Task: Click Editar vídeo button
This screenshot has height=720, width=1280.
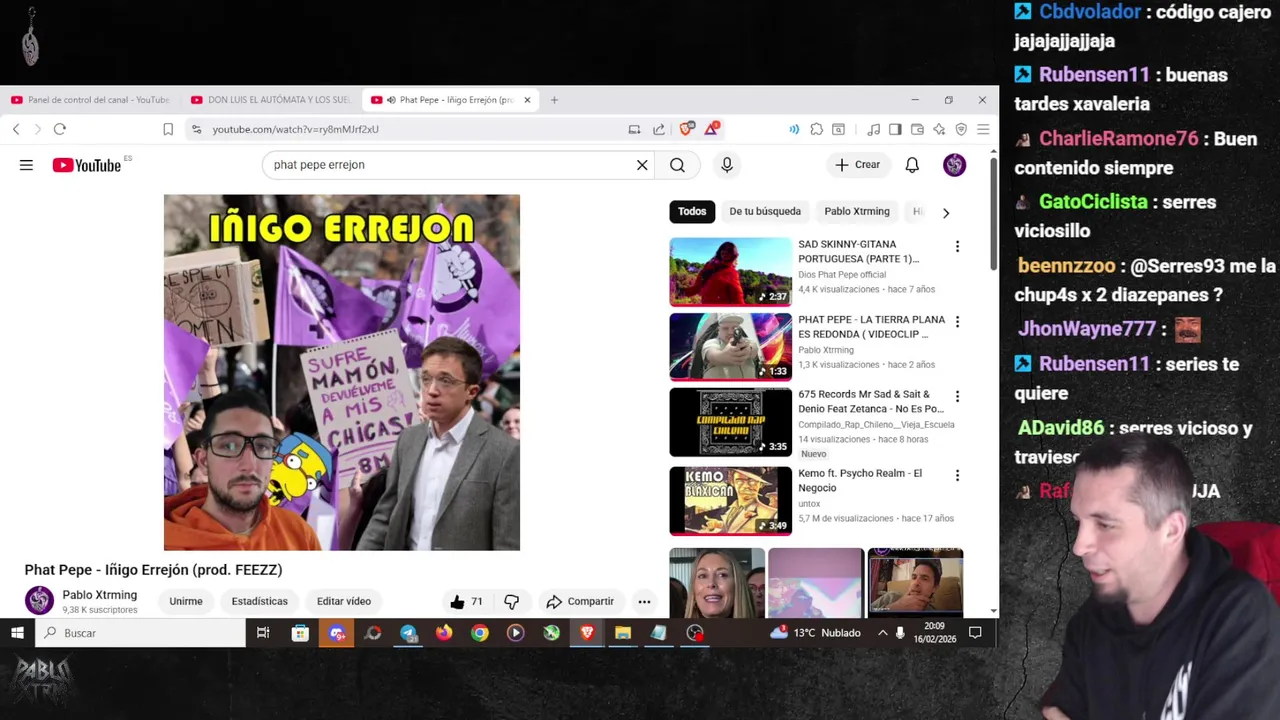Action: 344,601
